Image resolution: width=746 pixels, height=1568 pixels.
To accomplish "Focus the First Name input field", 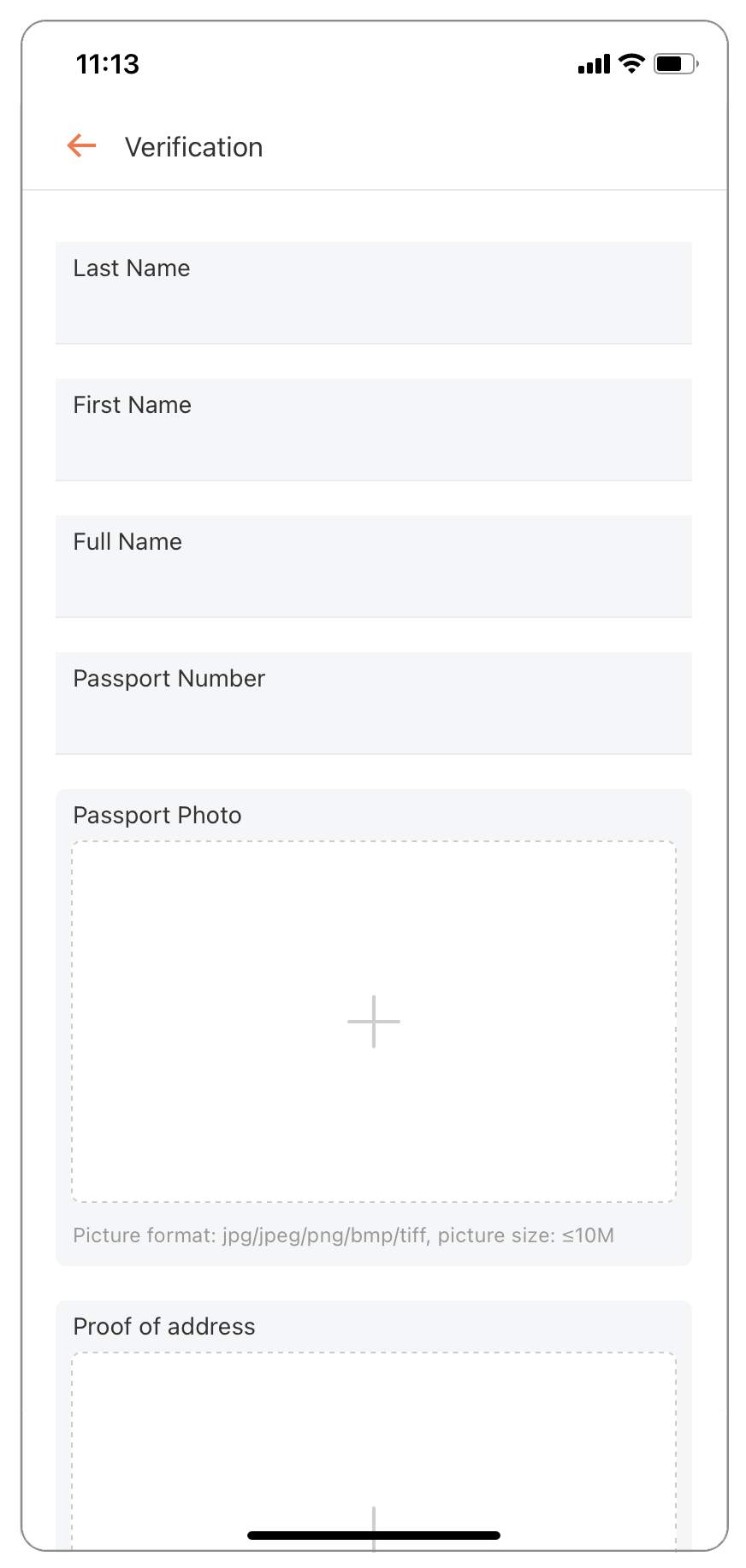I will pyautogui.click(x=374, y=430).
